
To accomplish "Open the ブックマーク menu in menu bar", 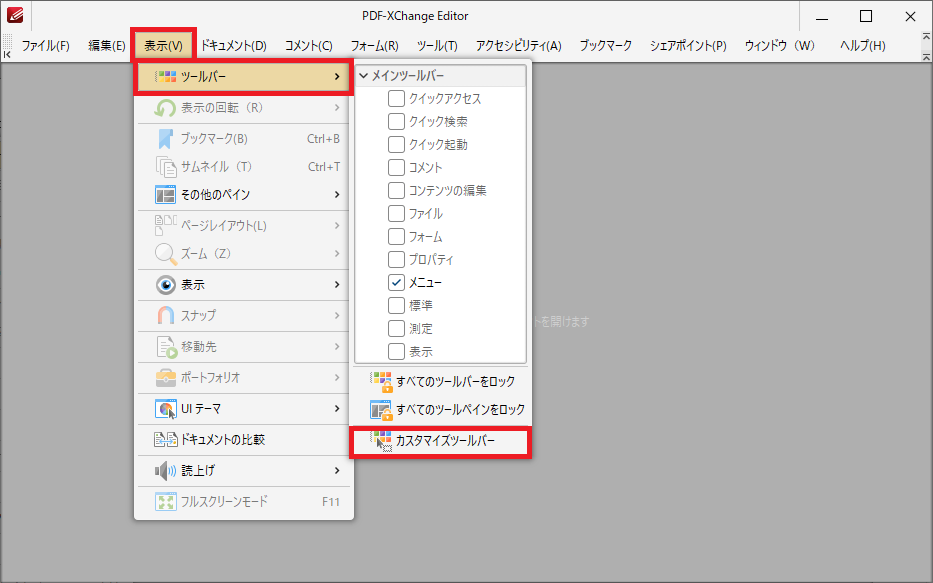I will tap(606, 46).
